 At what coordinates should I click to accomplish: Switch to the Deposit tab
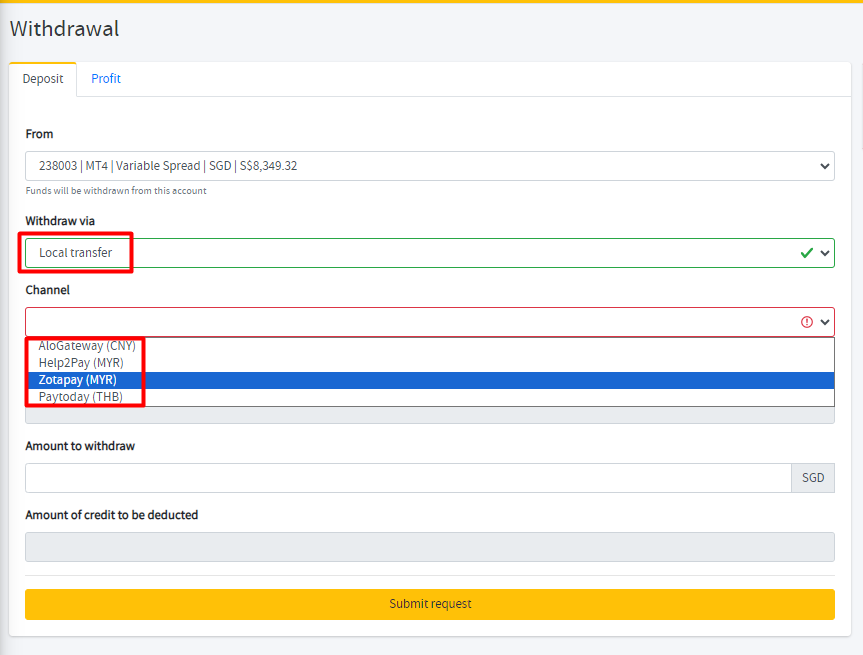[43, 79]
